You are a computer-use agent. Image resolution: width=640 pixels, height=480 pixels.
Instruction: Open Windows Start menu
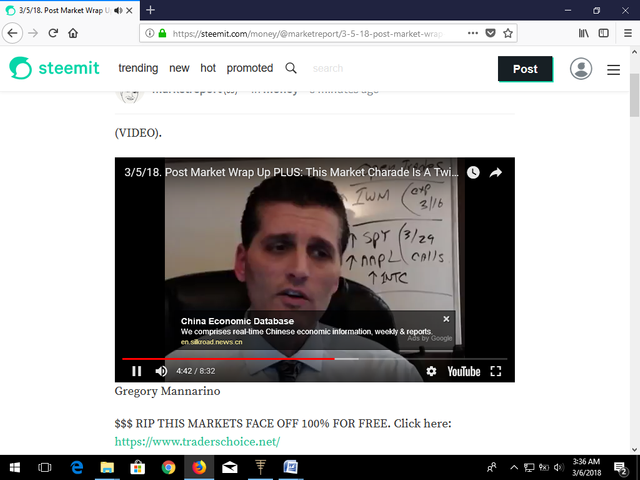[15, 467]
